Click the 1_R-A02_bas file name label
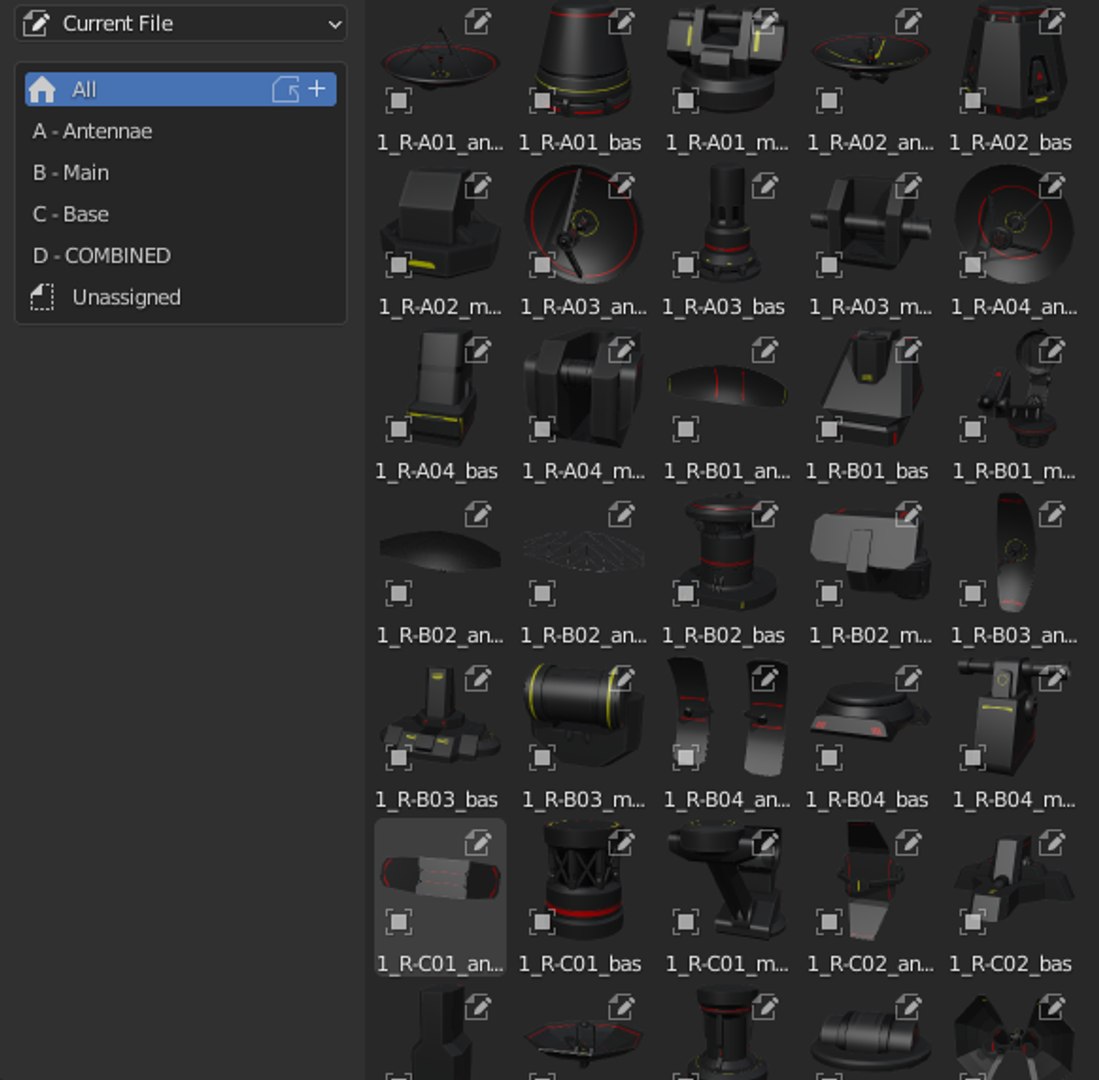Viewport: 1099px width, 1080px height. [x=1011, y=143]
